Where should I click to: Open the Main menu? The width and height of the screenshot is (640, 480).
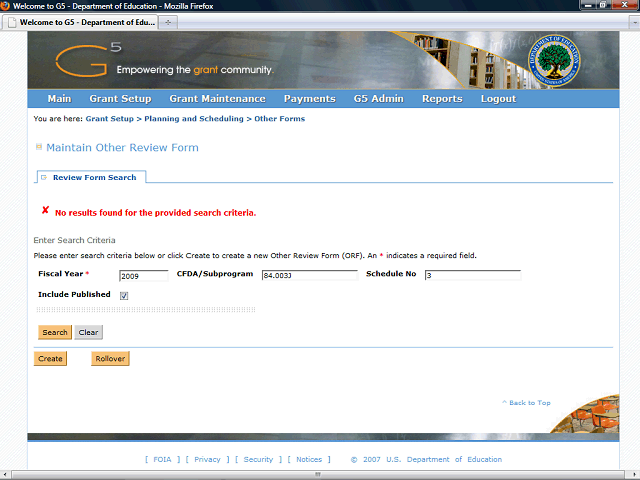(59, 99)
